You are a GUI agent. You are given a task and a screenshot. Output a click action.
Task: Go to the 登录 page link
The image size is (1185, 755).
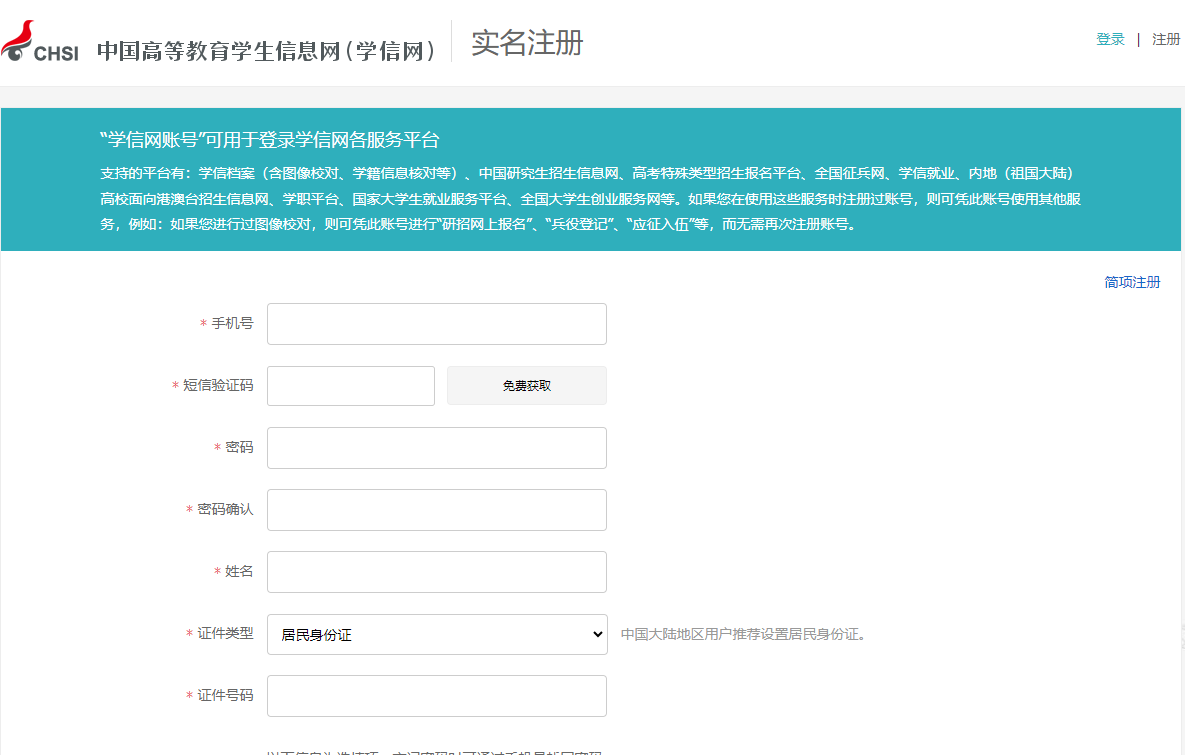(x=1110, y=39)
